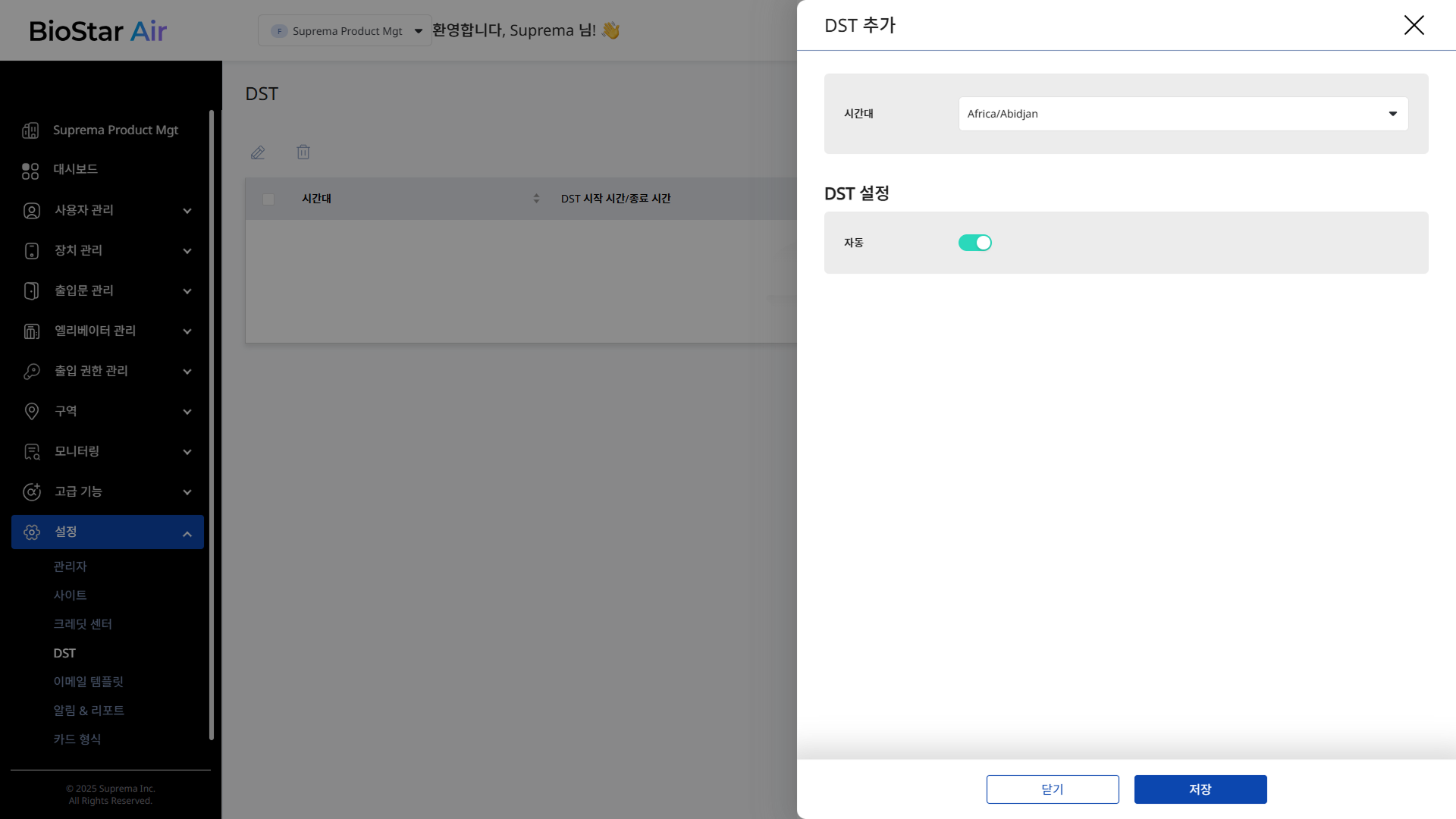Click the dashboard grid icon

(30, 171)
